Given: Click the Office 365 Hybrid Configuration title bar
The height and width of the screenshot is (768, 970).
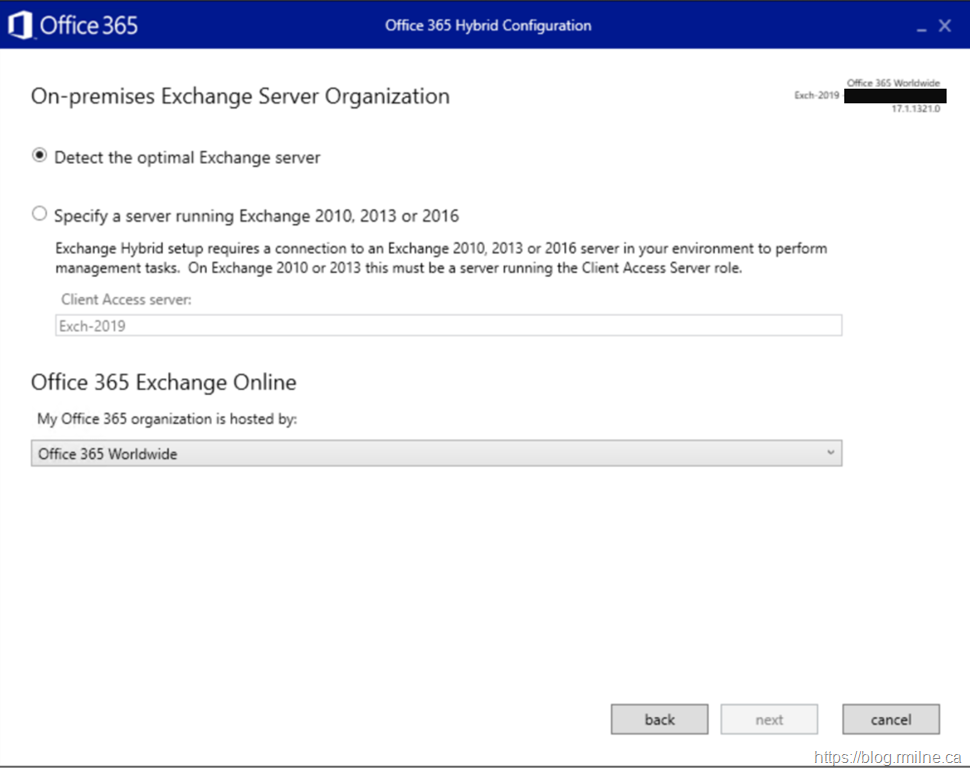Looking at the screenshot, I should [488, 25].
